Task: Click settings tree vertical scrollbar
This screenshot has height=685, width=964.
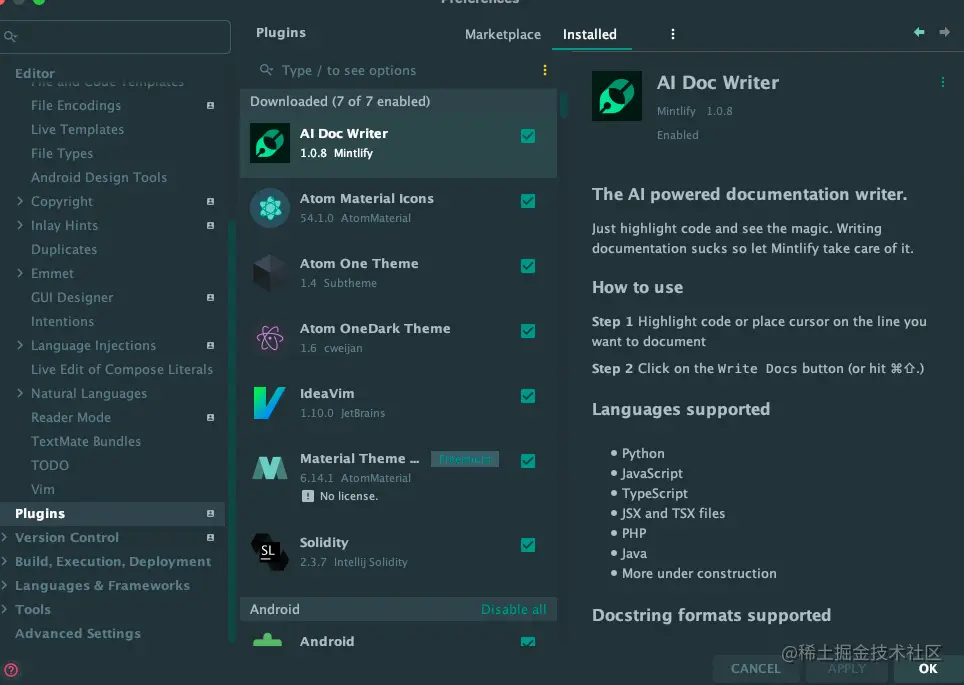Action: coord(232,430)
